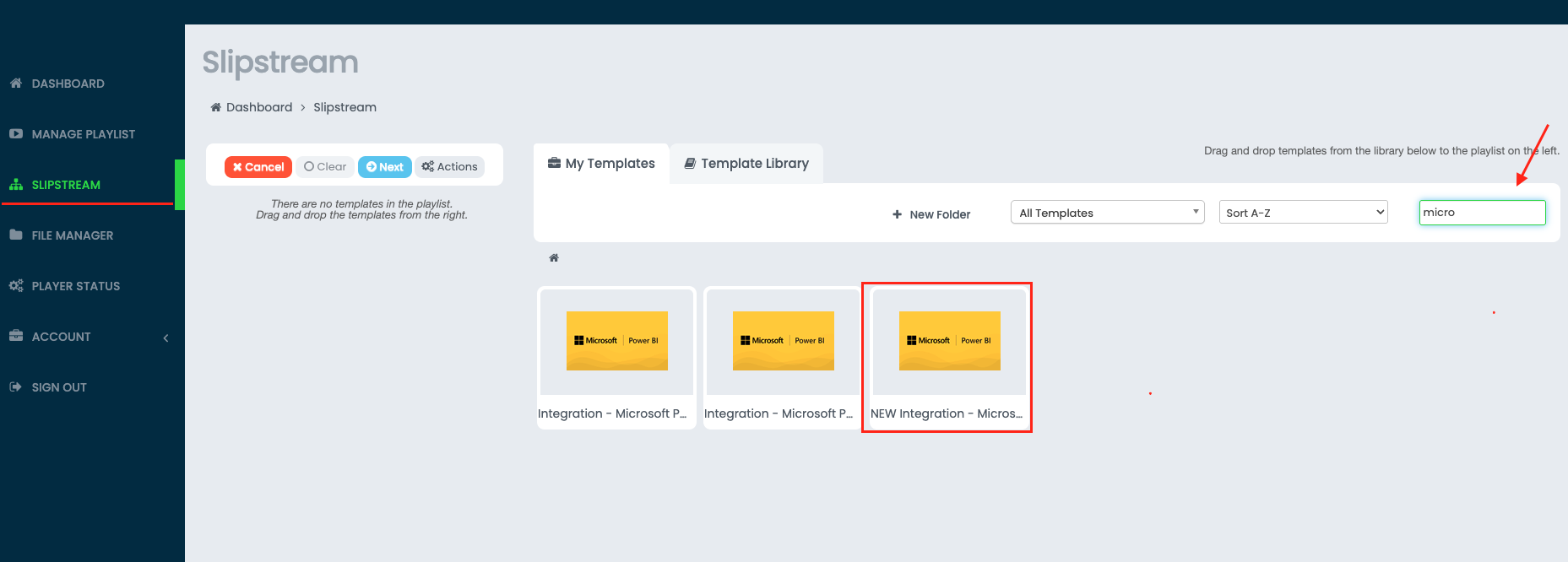Click the Clear button

point(325,167)
